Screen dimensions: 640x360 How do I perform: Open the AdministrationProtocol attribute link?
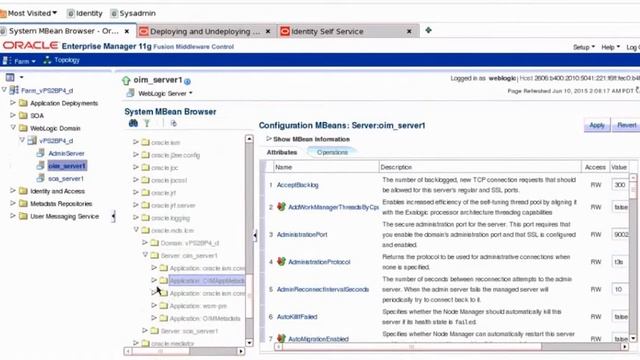tap(319, 262)
